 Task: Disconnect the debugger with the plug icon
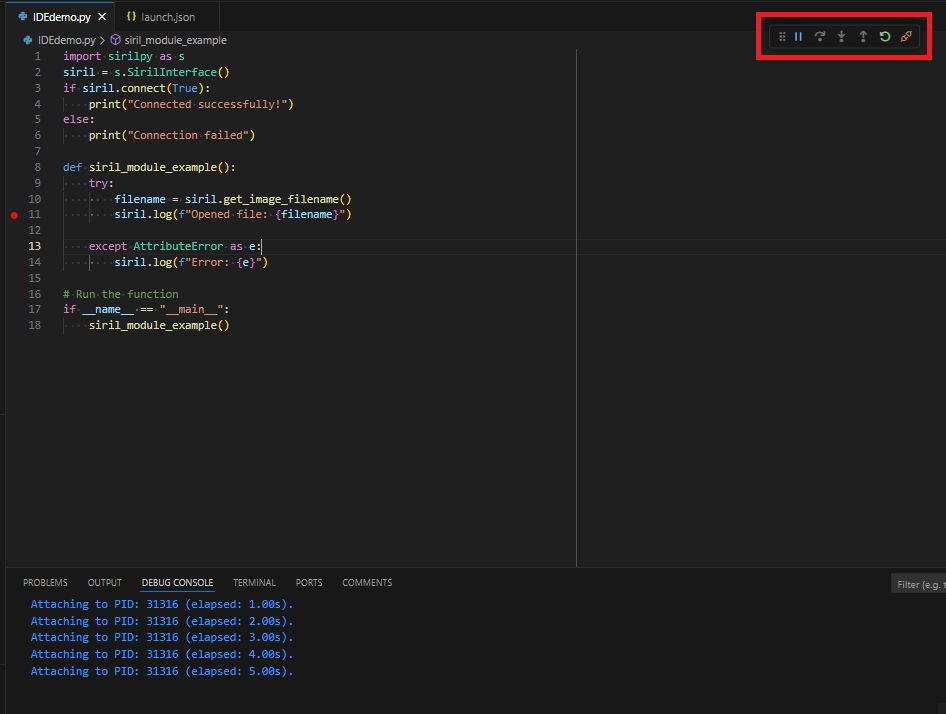(x=906, y=37)
